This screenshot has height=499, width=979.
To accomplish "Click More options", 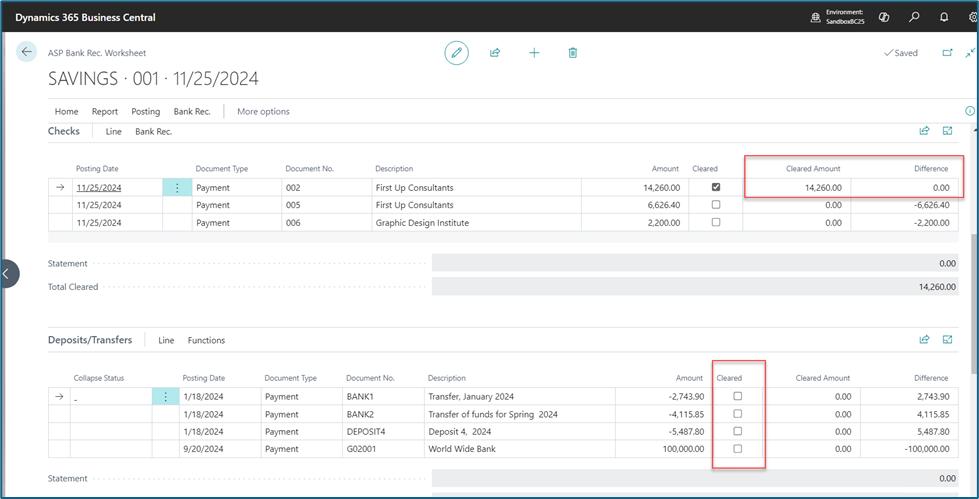I will (263, 112).
